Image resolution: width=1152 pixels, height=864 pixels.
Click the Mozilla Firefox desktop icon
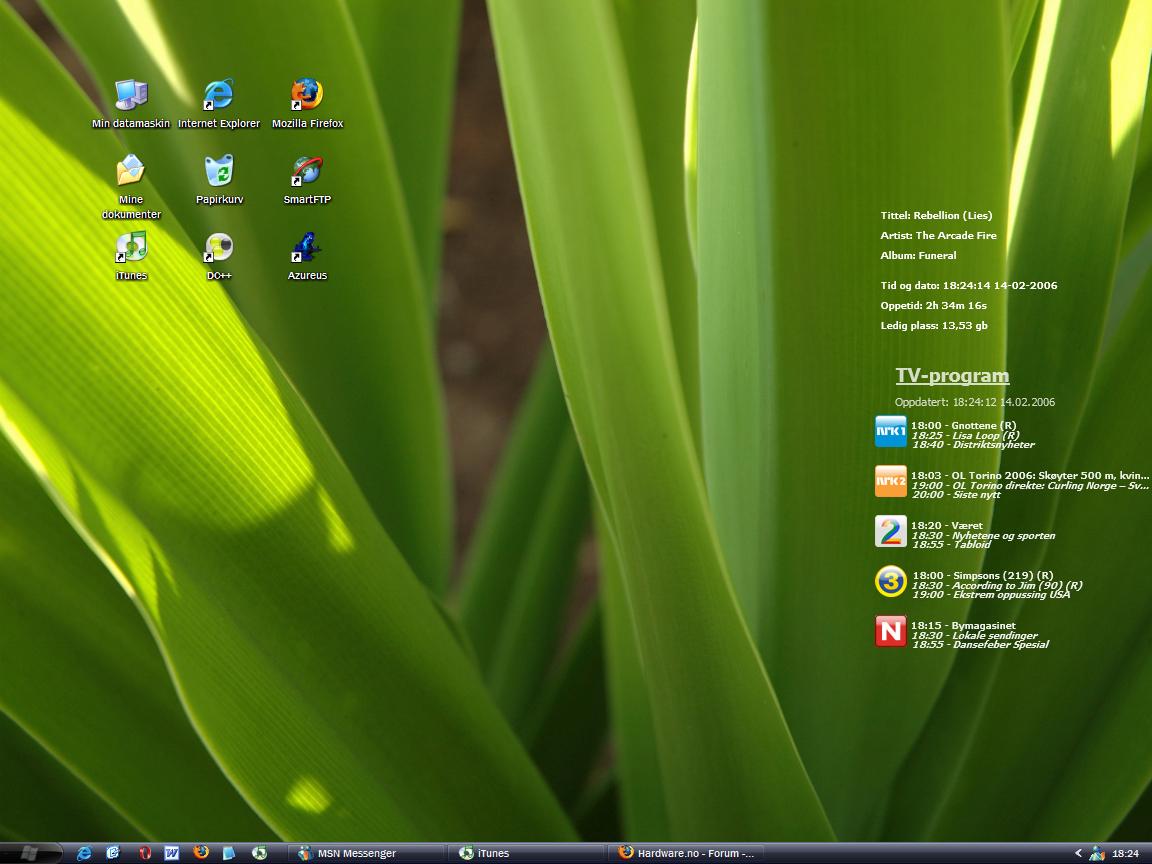[307, 96]
